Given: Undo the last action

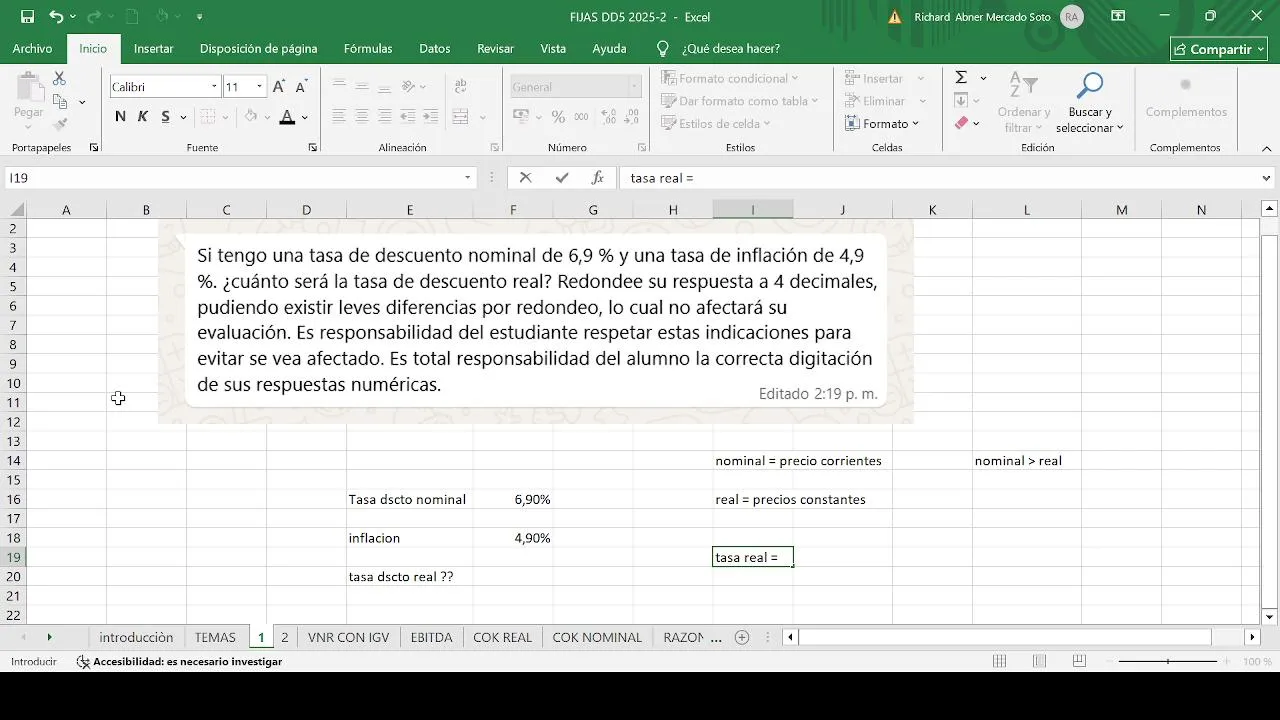Looking at the screenshot, I should coord(56,17).
